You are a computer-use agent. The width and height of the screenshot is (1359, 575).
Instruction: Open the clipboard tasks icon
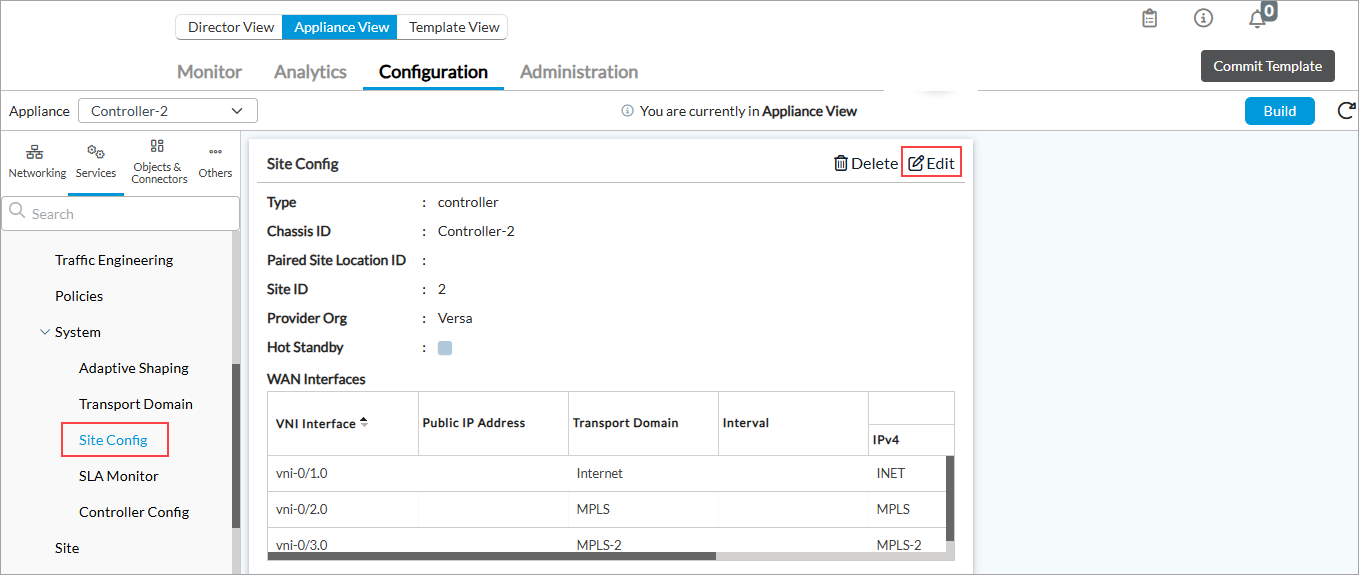1150,19
